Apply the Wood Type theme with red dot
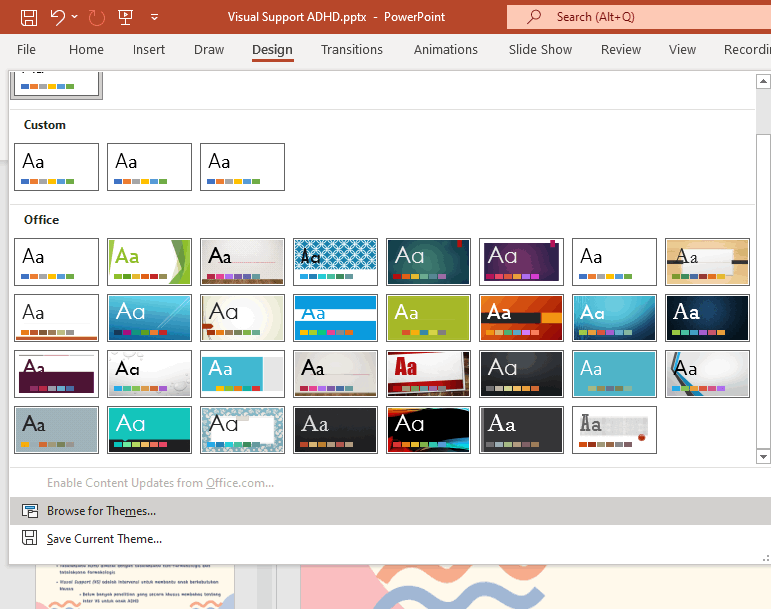The height and width of the screenshot is (609, 771). tap(615, 430)
